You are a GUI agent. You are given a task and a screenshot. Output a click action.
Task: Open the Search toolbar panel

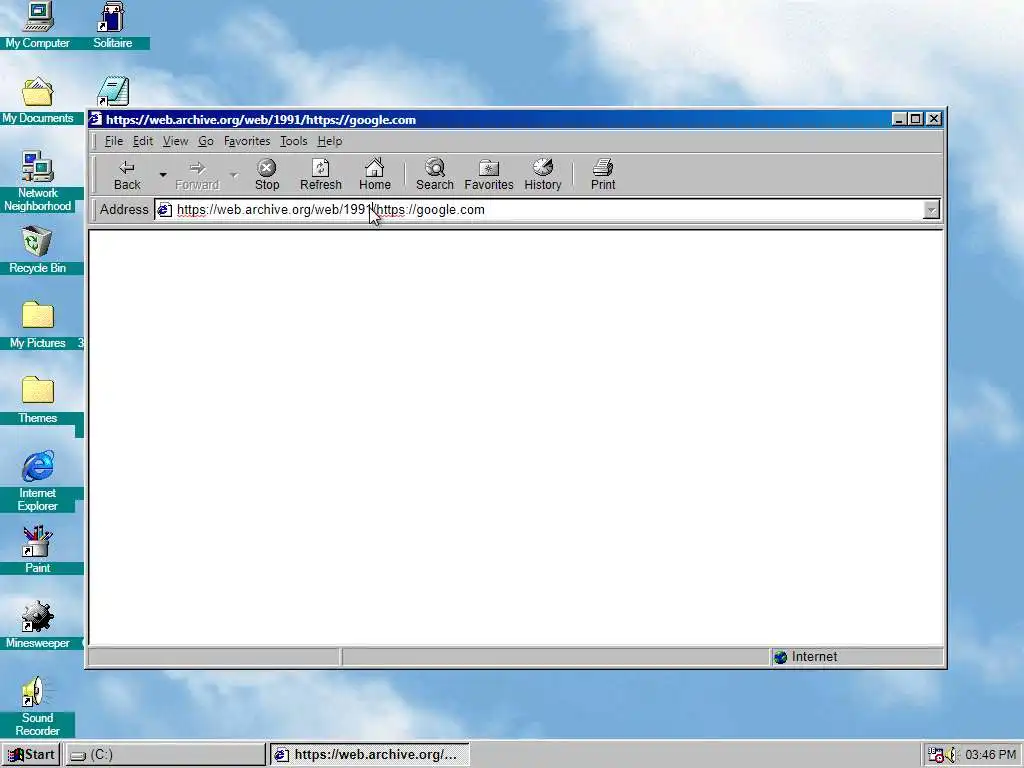(x=435, y=175)
